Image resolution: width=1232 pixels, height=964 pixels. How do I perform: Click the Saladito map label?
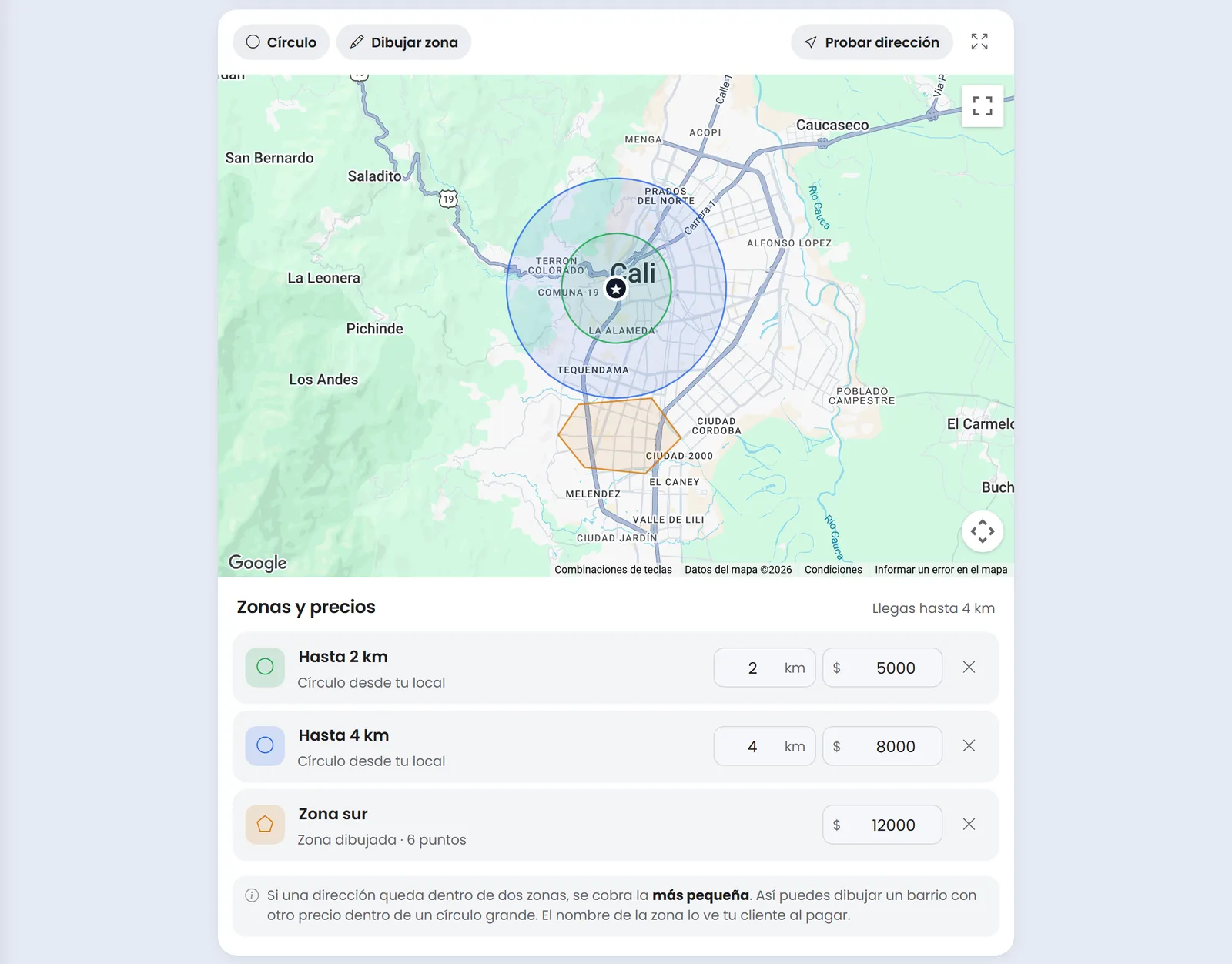click(x=374, y=176)
